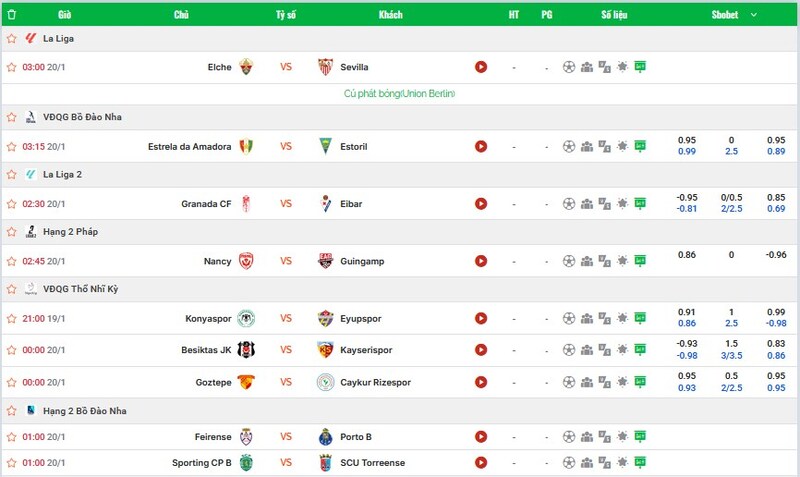Click the Besiktas JK team logo
Viewport: 800px width, 477px height.
click(x=246, y=350)
